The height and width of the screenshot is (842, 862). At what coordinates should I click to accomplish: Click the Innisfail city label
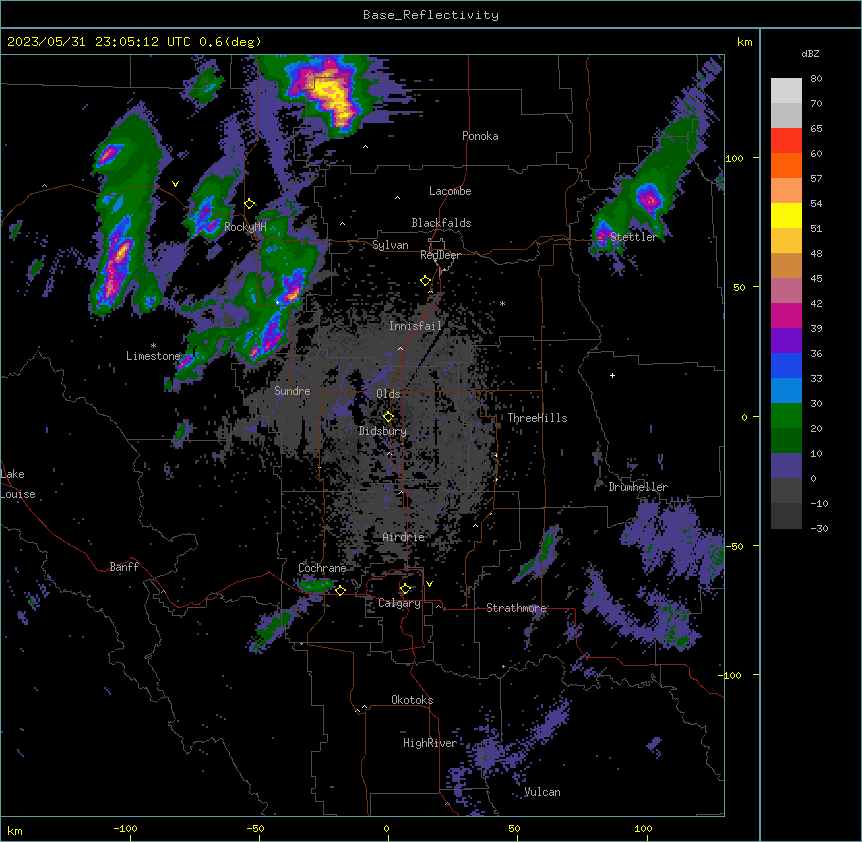pyautogui.click(x=415, y=326)
